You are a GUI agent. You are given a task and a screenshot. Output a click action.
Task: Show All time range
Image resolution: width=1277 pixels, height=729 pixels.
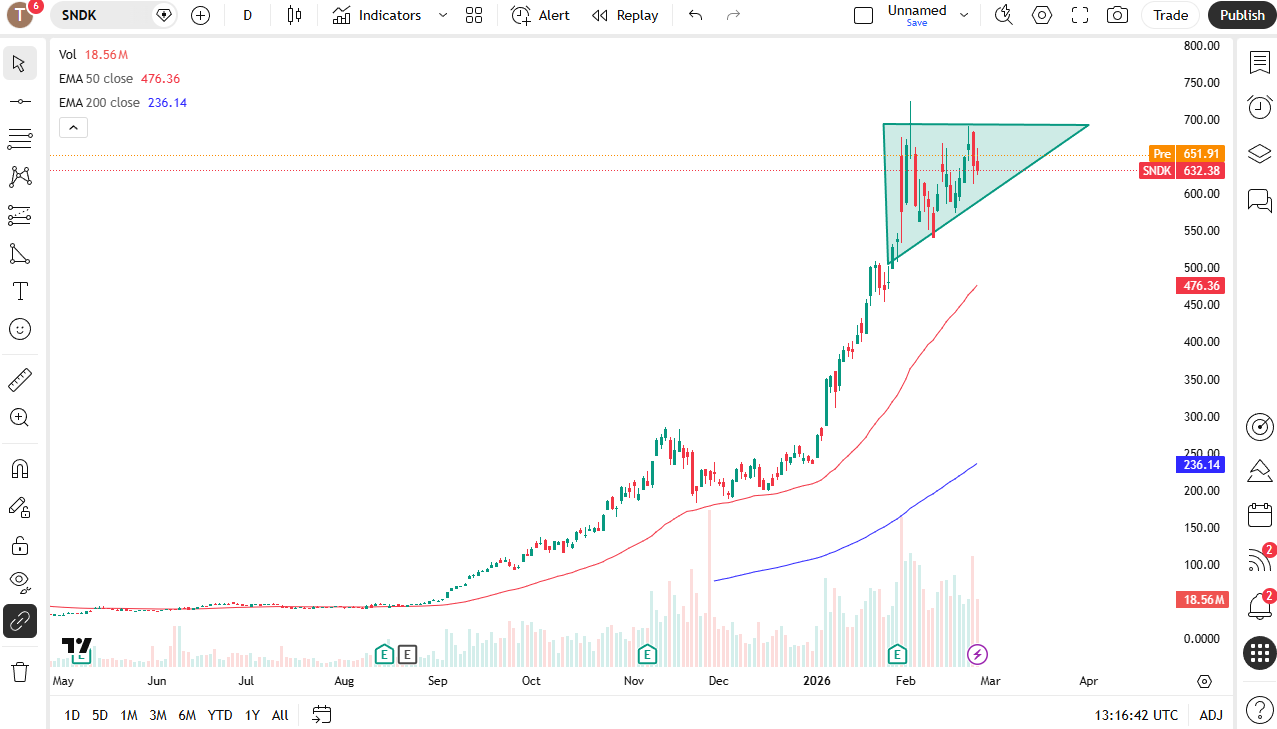point(280,715)
